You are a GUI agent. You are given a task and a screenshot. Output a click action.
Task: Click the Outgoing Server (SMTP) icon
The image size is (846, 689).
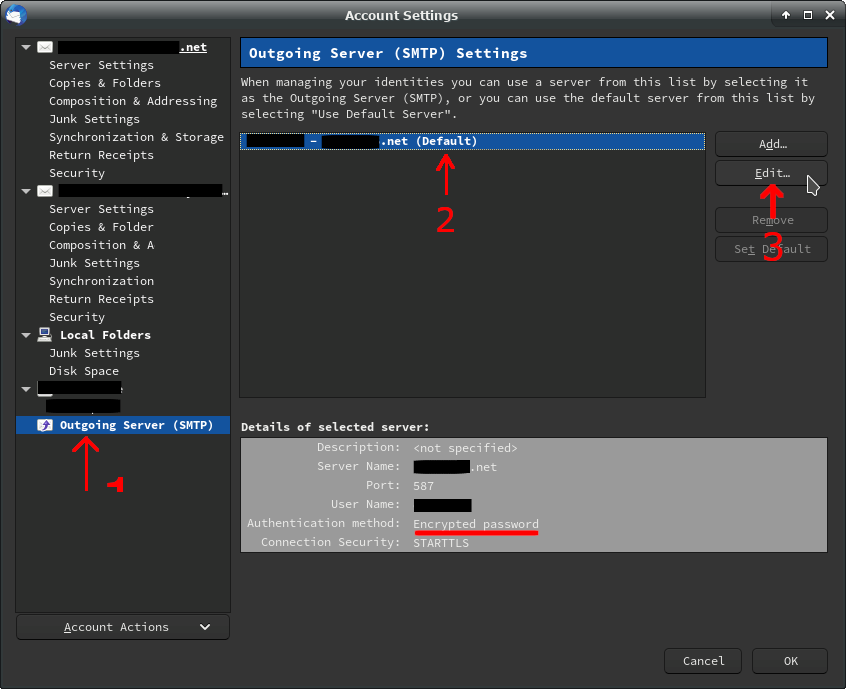(45, 425)
